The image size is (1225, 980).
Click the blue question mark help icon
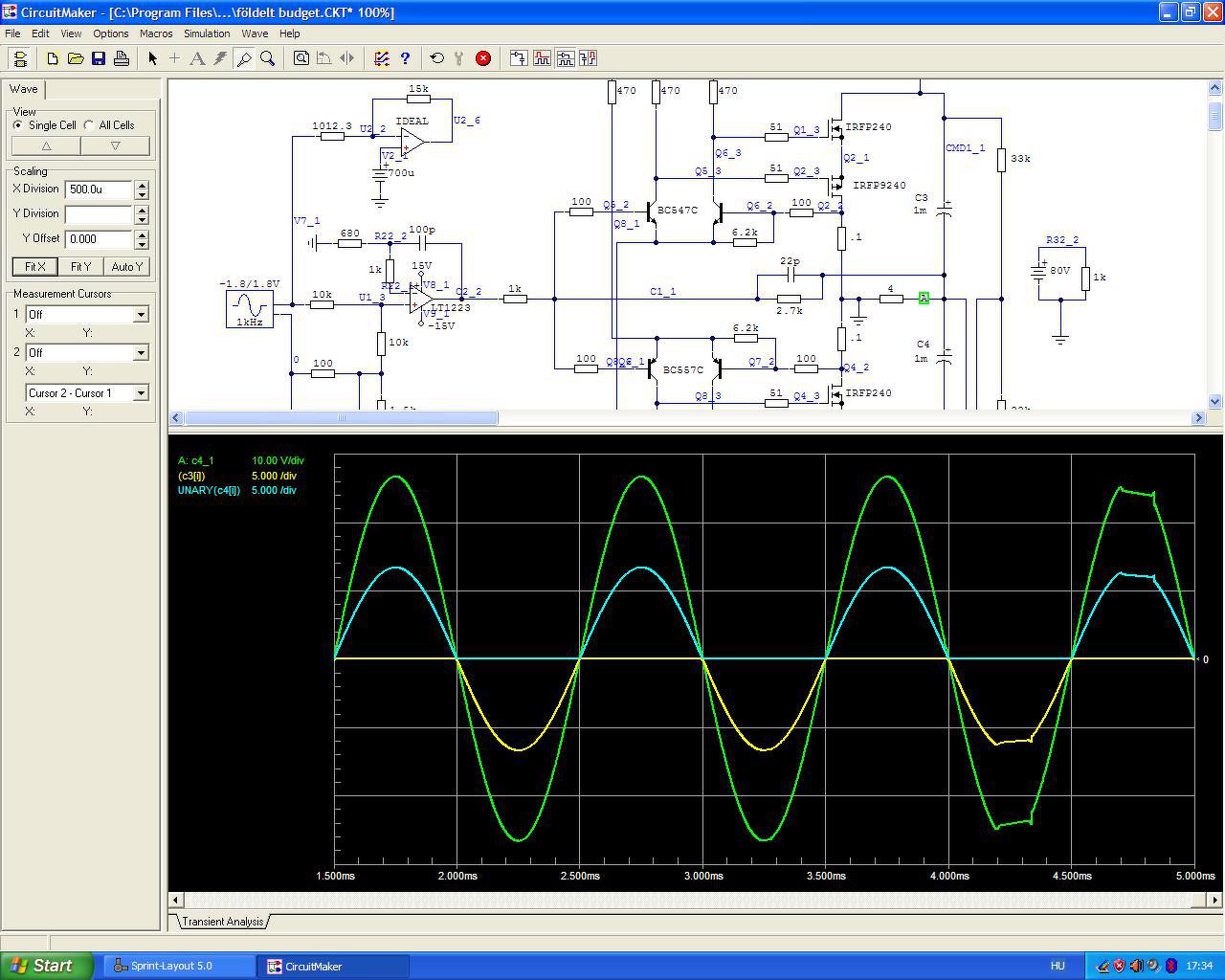pos(405,58)
